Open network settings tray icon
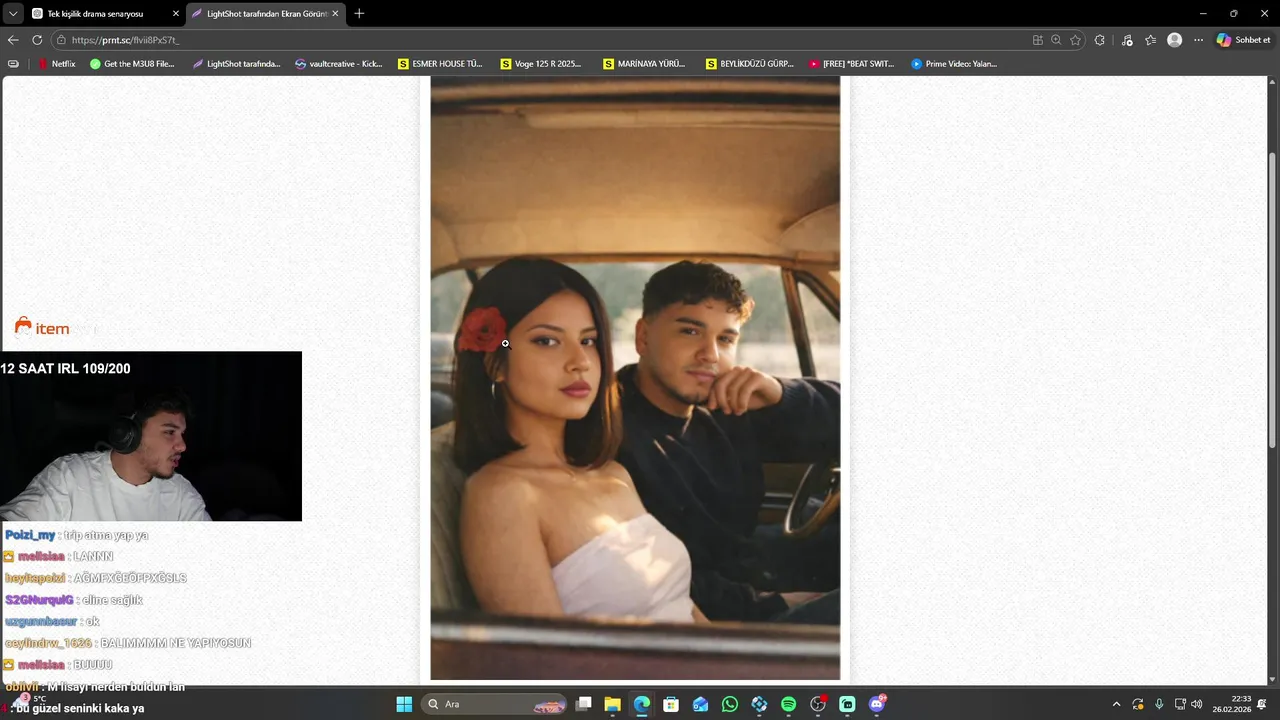The width and height of the screenshot is (1280, 720). pos(1180,704)
